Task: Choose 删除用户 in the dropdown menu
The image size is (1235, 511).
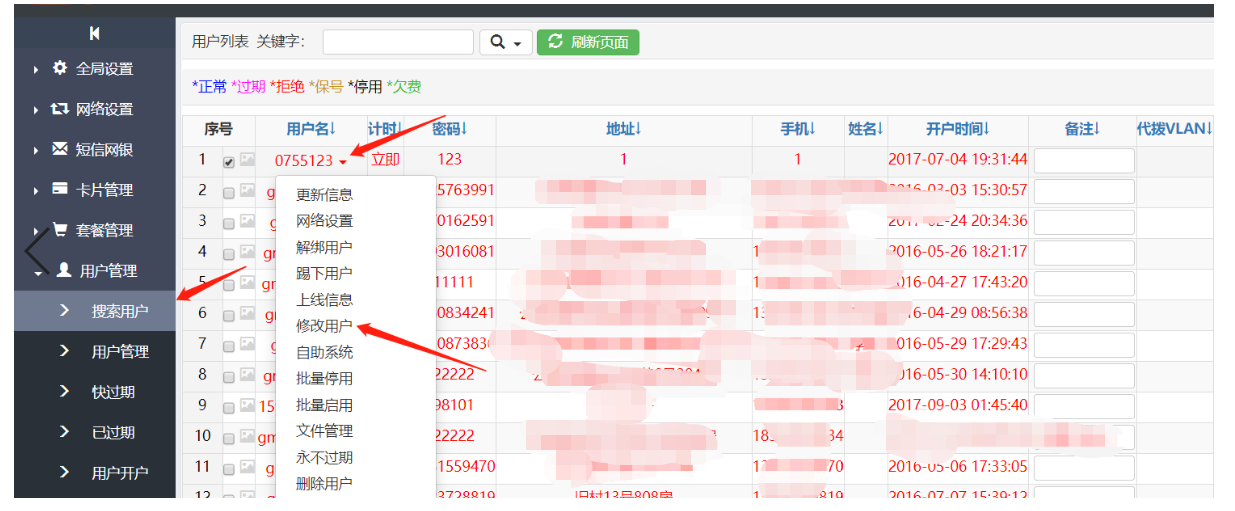Action: point(324,484)
